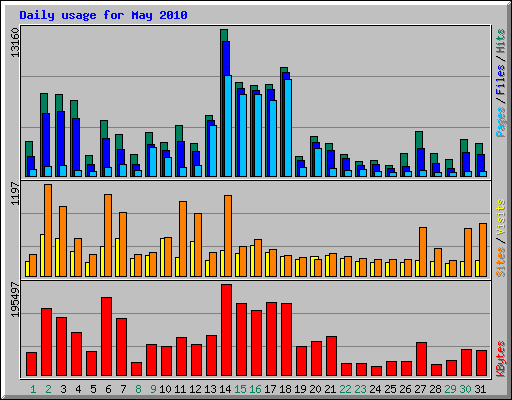Click day 4 on the x-axis
Viewport: 512px width, 400px height.
78,389
